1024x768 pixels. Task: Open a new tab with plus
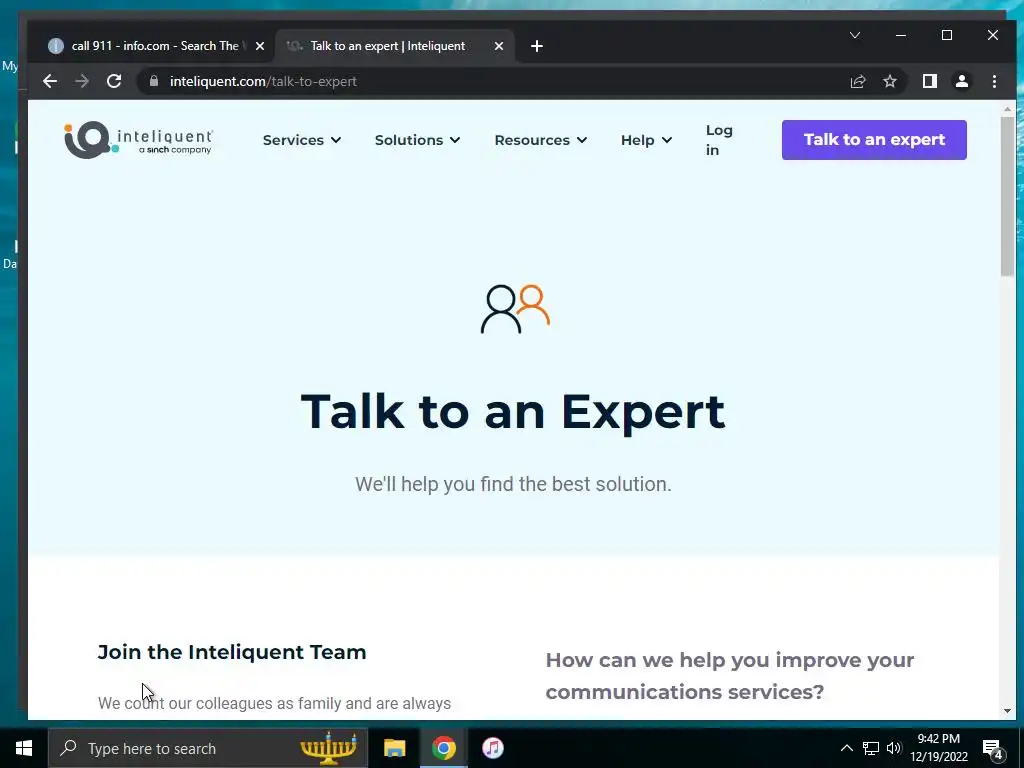coord(537,46)
